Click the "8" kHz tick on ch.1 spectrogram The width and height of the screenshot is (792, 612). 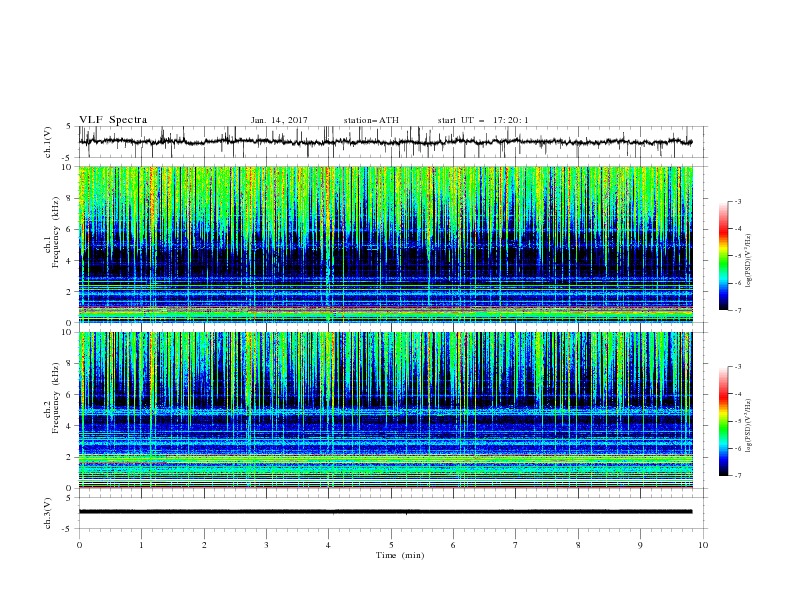pos(70,198)
